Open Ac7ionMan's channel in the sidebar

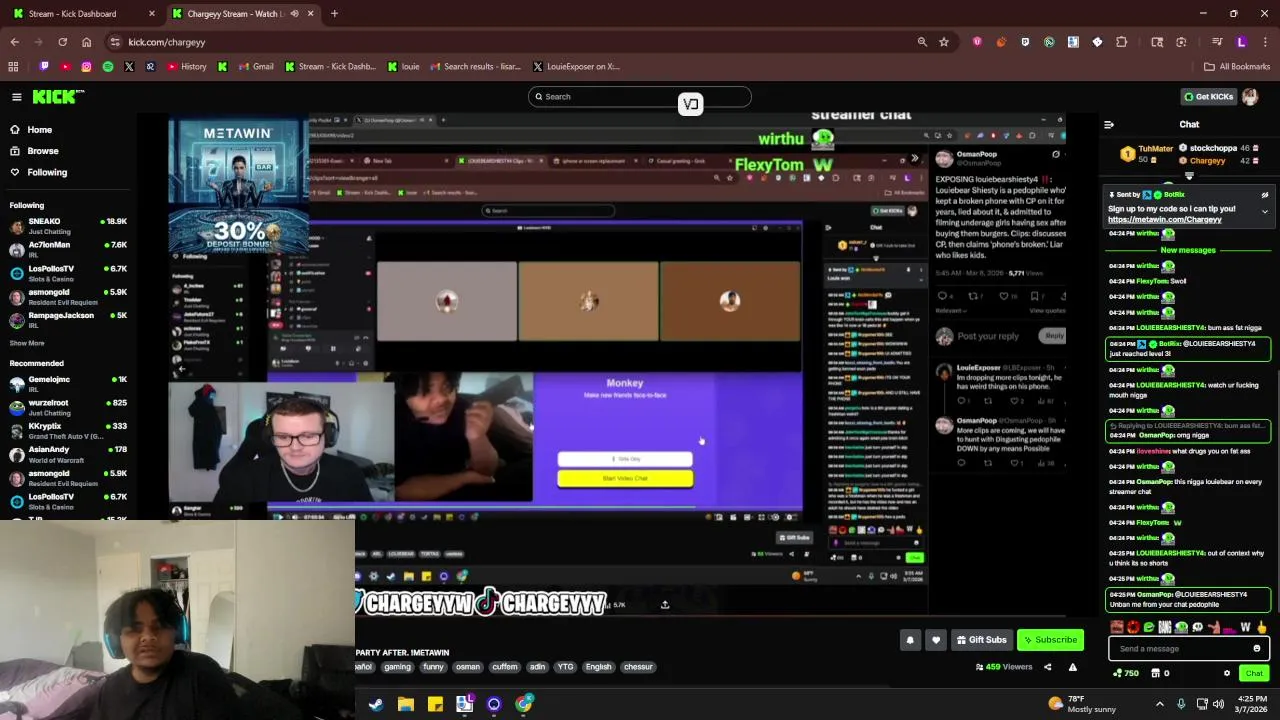pyautogui.click(x=68, y=249)
